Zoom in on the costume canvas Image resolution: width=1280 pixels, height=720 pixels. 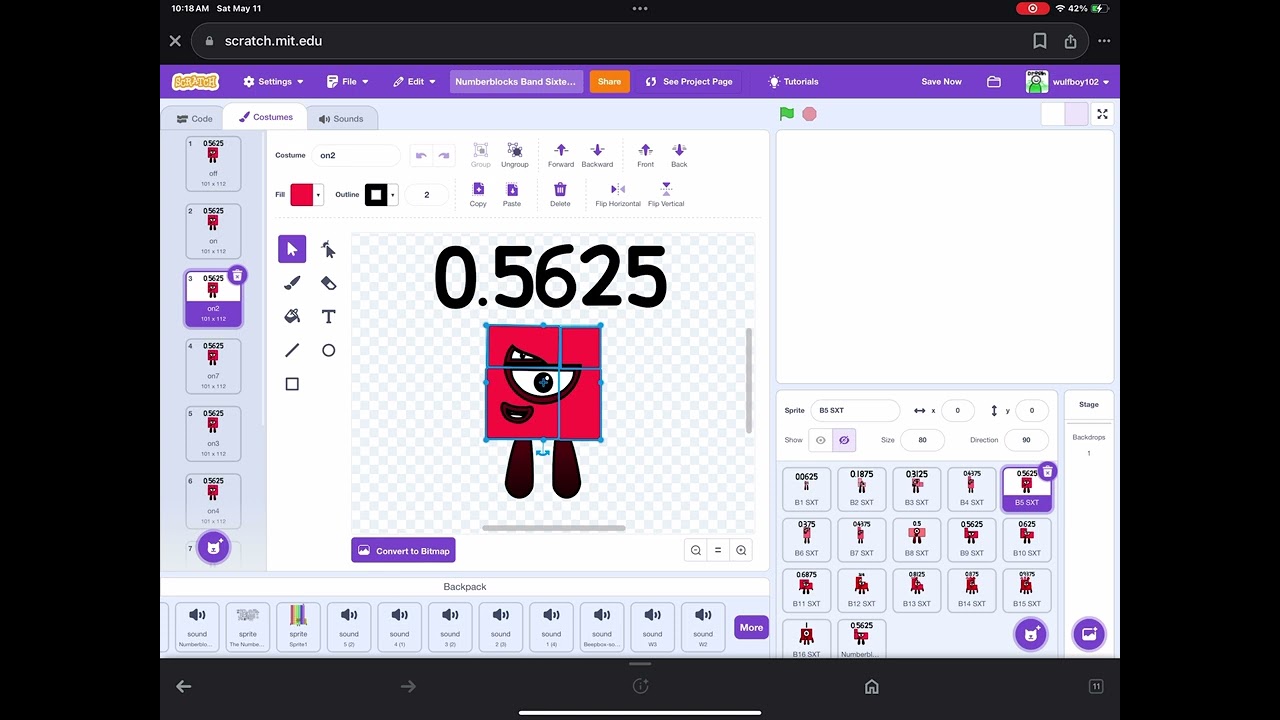(x=741, y=550)
